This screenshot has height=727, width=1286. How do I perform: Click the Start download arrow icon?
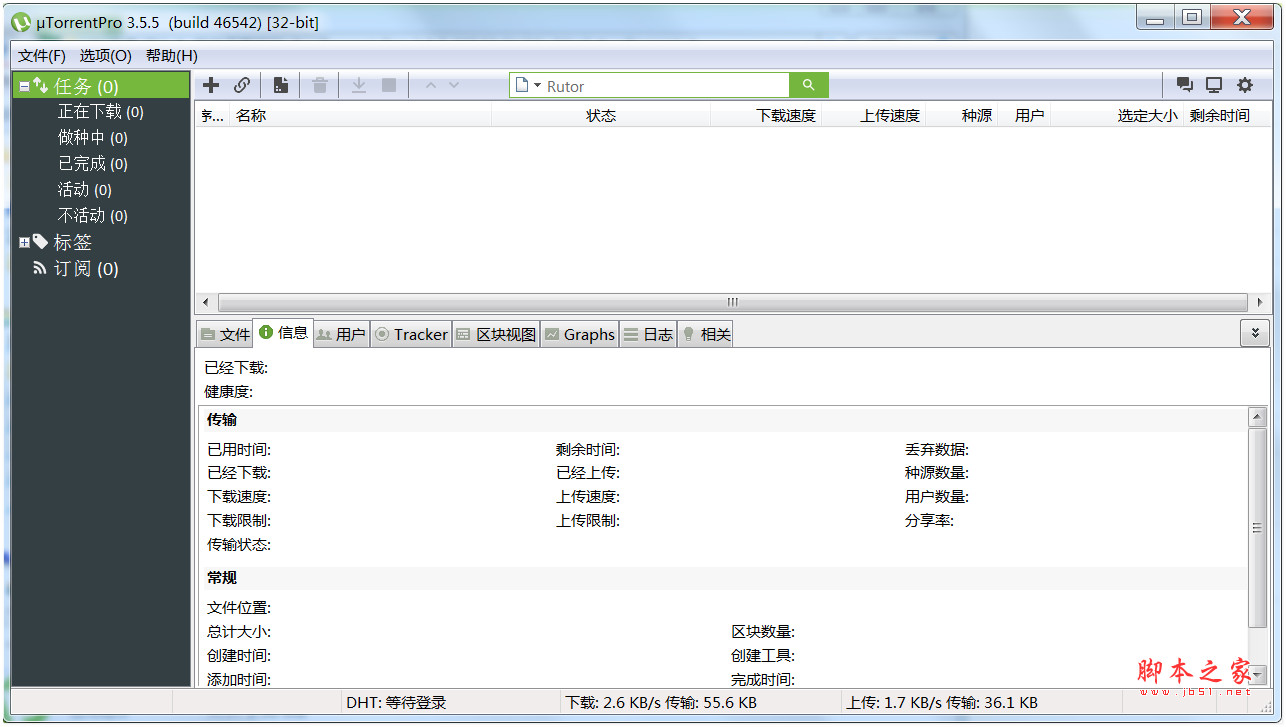tap(359, 86)
